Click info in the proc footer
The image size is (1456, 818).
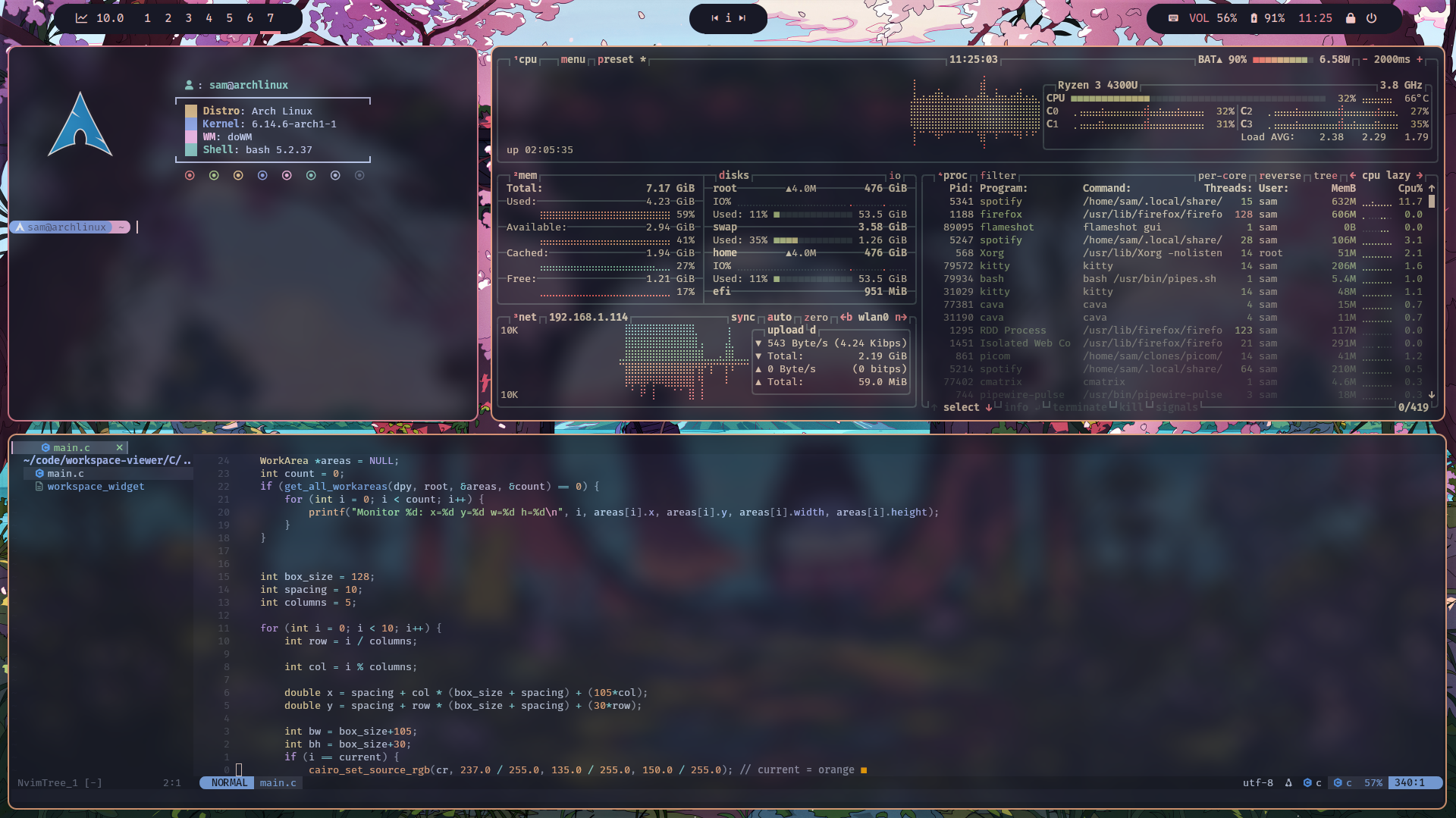coord(1016,407)
